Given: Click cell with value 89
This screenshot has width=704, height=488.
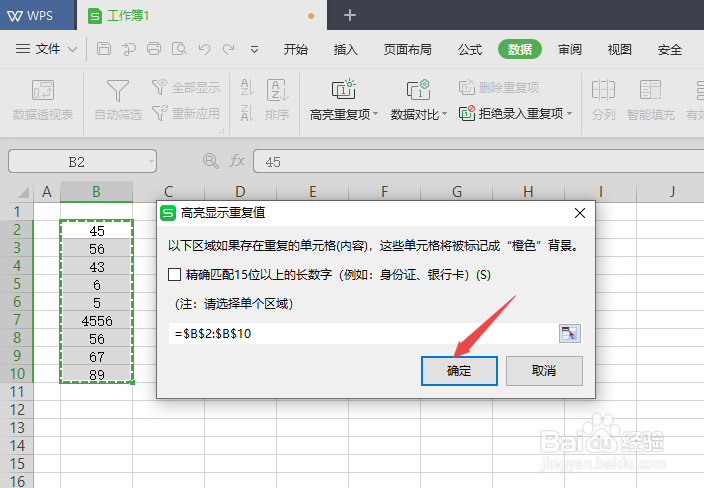Looking at the screenshot, I should (97, 374).
